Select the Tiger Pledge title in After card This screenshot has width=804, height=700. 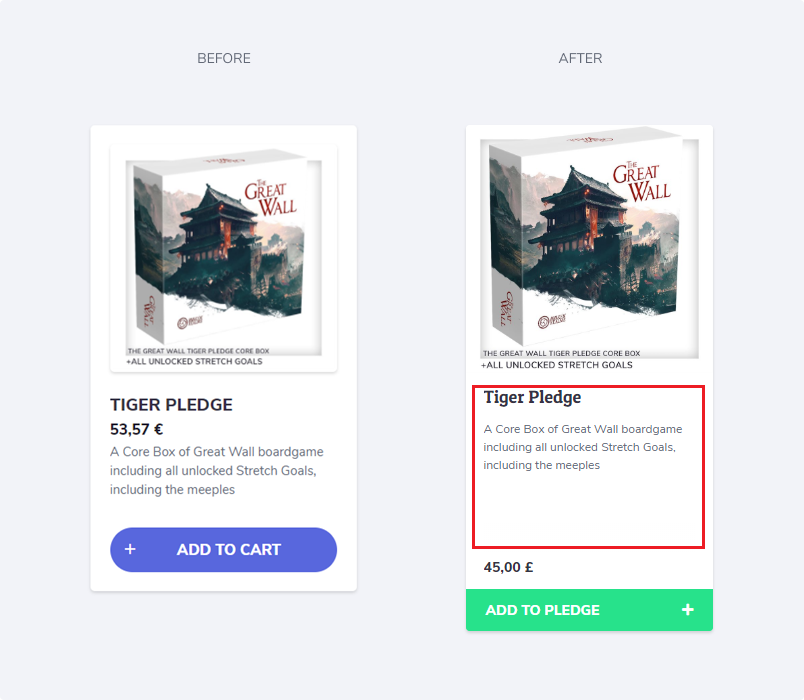coord(532,397)
